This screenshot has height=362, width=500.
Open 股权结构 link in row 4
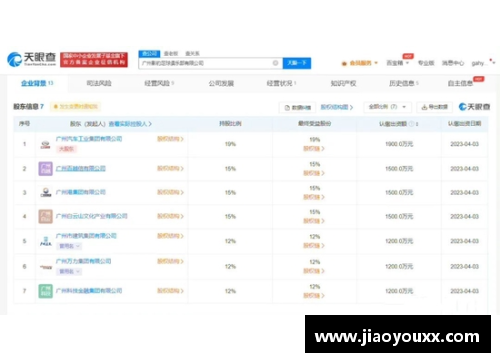tap(170, 216)
